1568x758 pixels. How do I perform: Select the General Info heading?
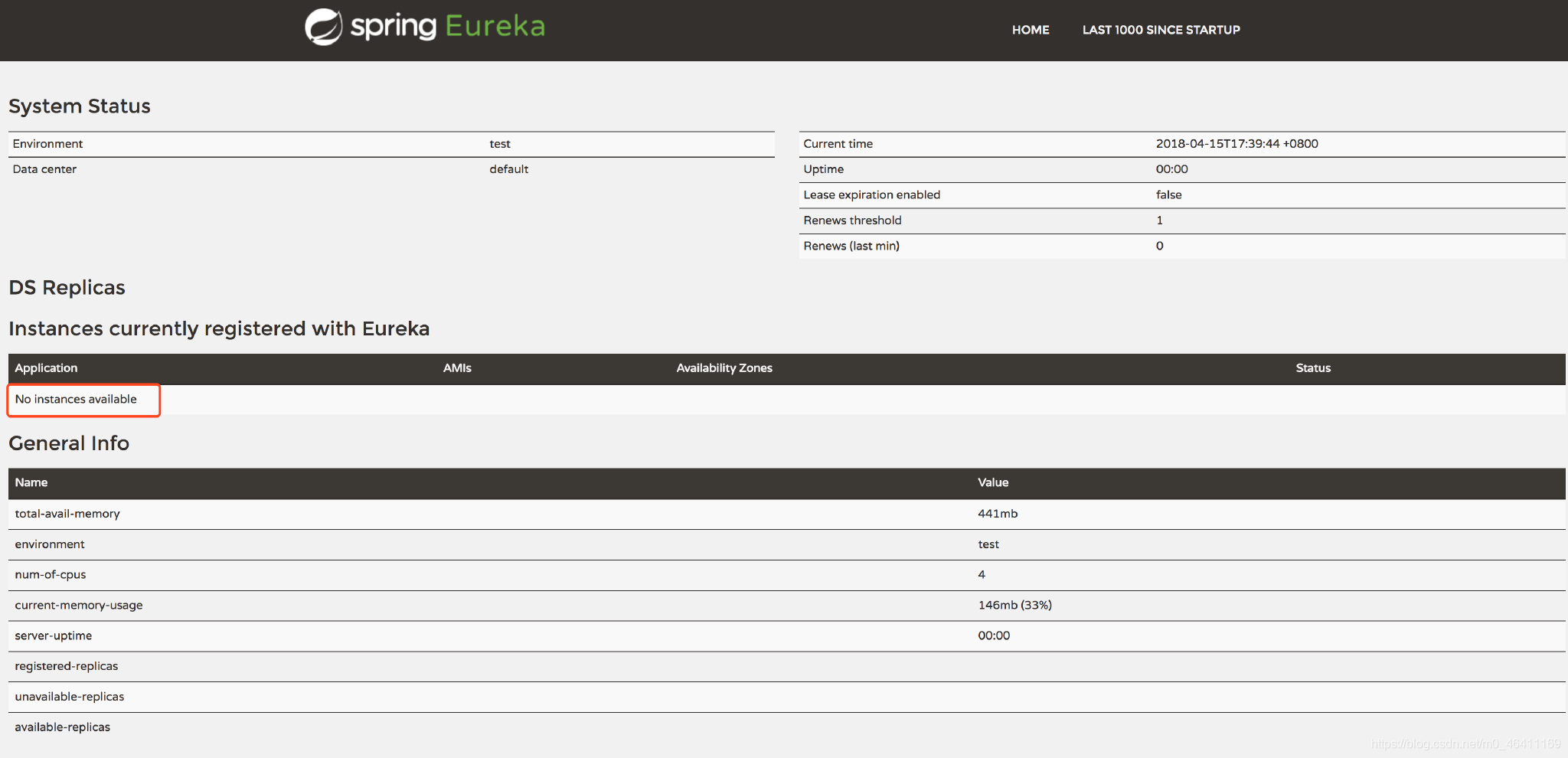[69, 443]
